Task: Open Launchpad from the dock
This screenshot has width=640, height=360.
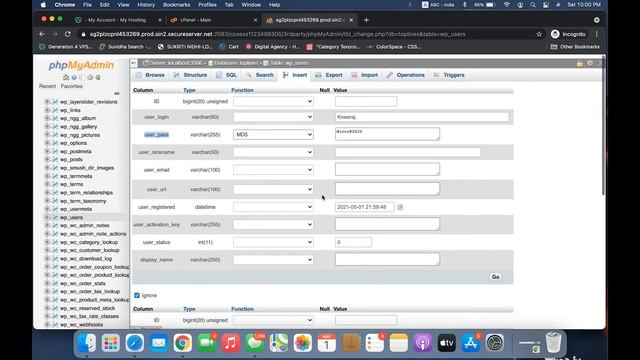Action: tap(111, 343)
